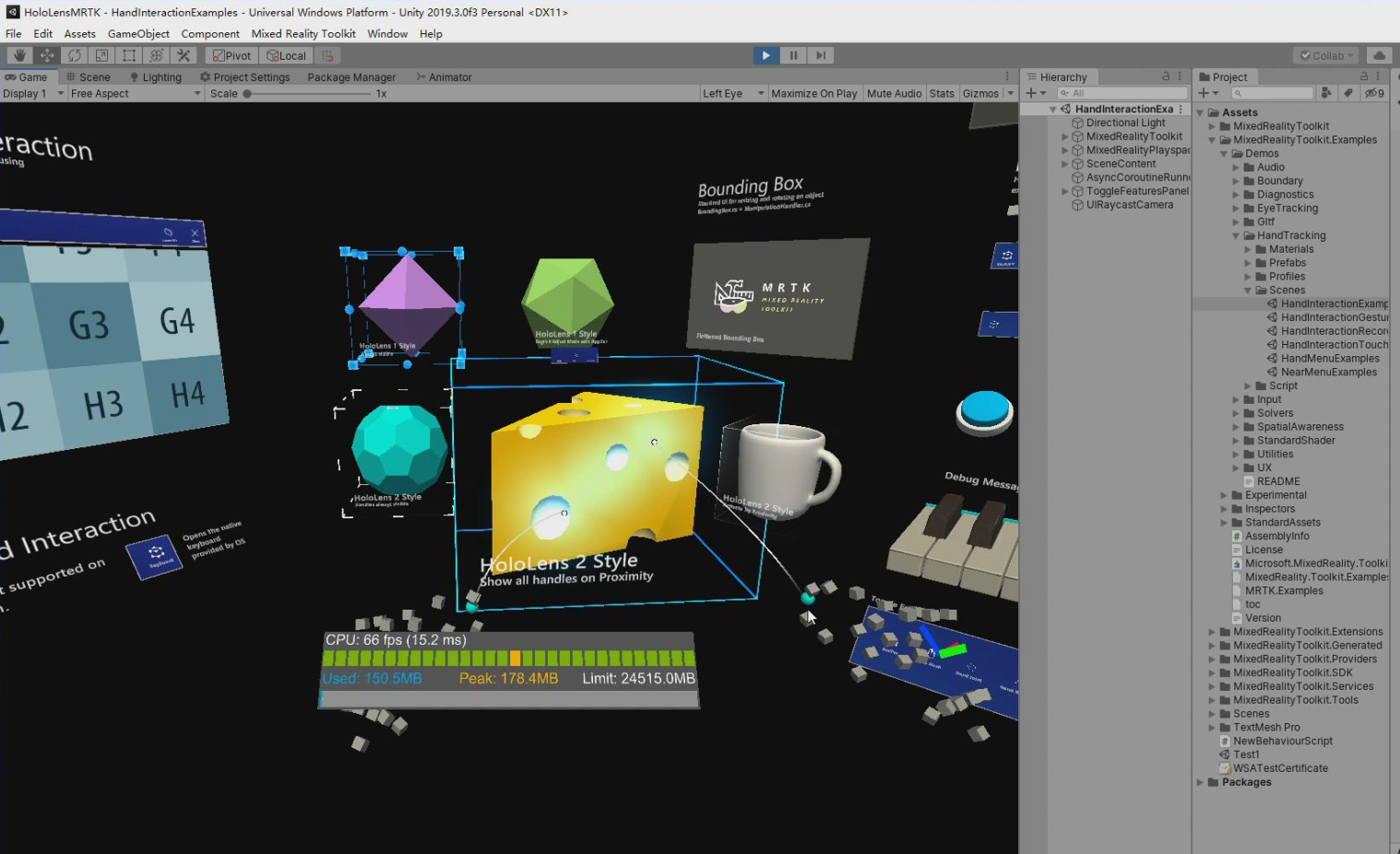Toggle Local handle rotation mode
Viewport: 1400px width, 854px height.
coord(286,55)
